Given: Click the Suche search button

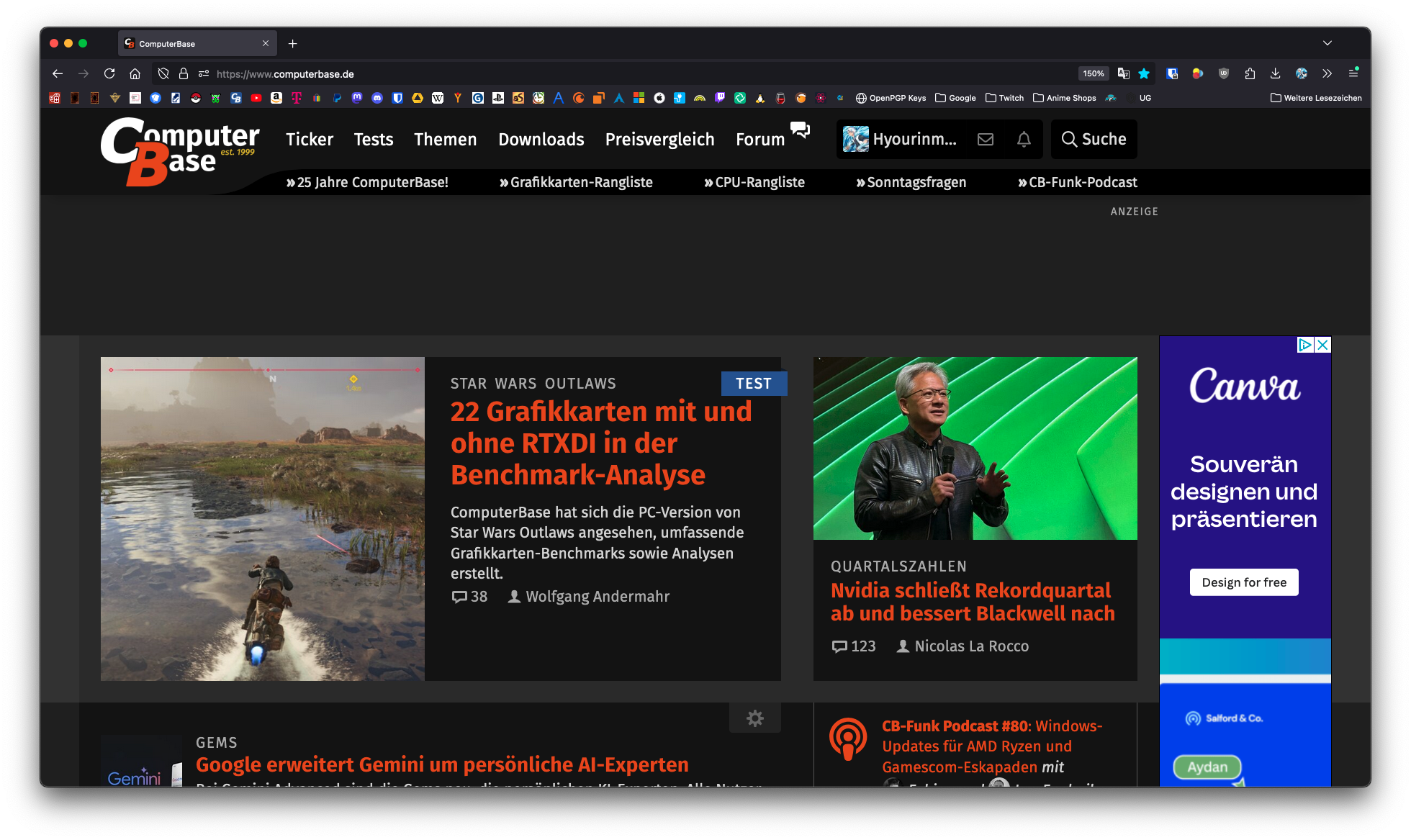Looking at the screenshot, I should (1094, 140).
